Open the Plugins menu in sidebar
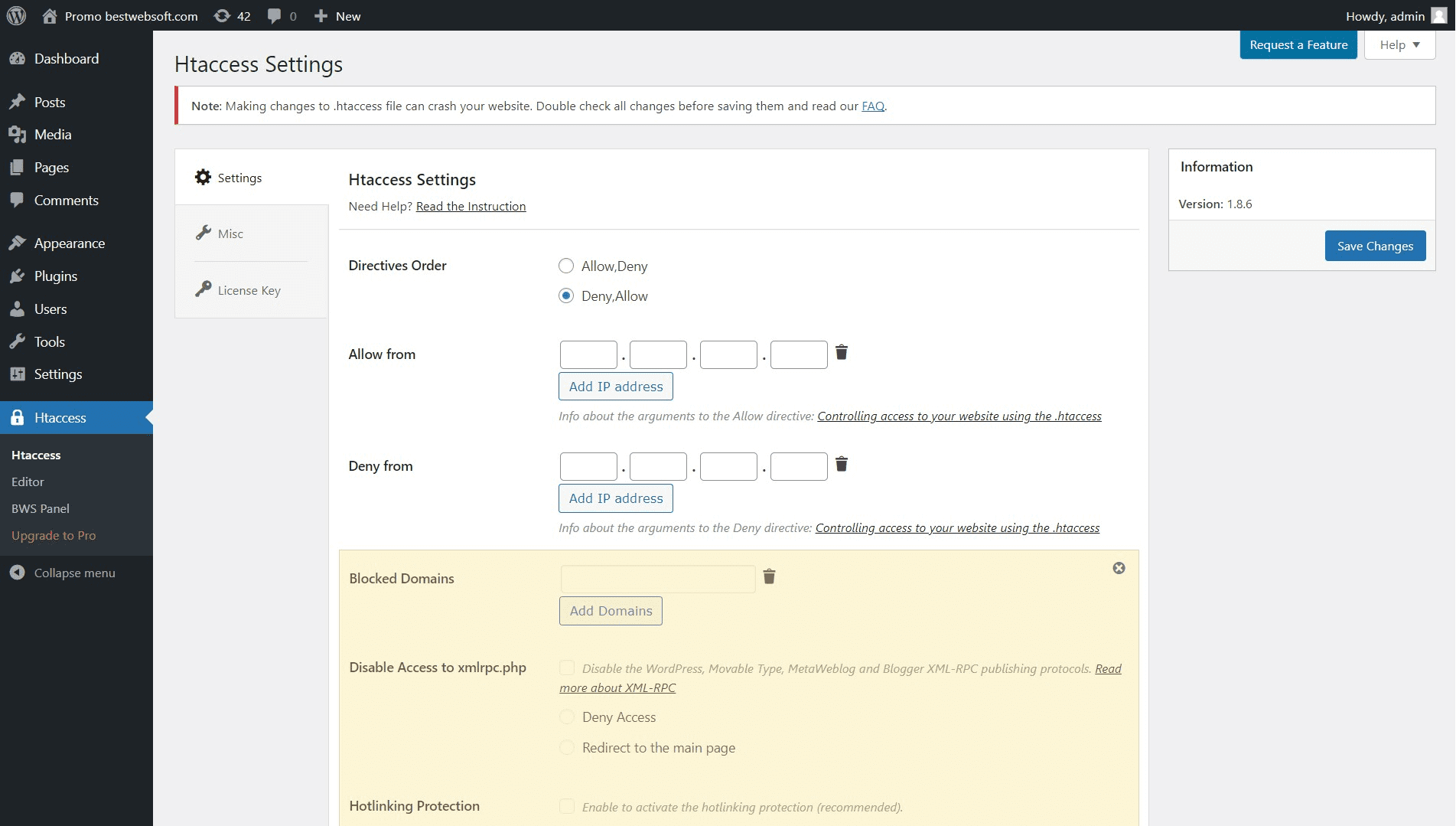Screen dimensions: 1456x826 tap(56, 276)
